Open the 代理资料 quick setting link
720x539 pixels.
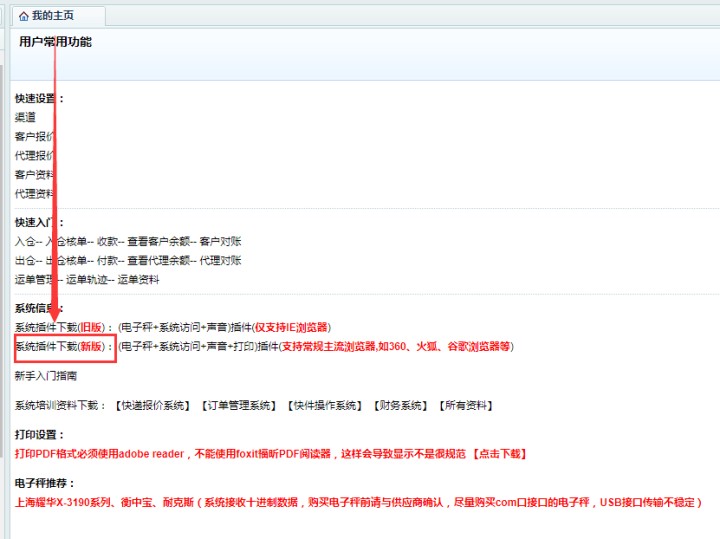pos(34,194)
